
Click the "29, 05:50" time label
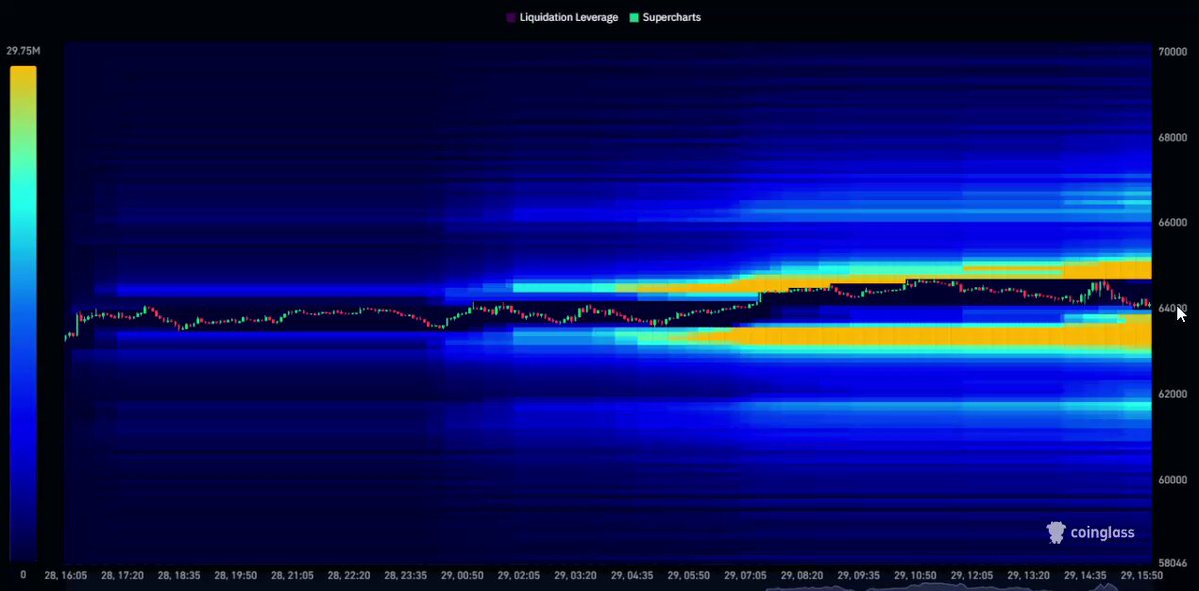[689, 575]
